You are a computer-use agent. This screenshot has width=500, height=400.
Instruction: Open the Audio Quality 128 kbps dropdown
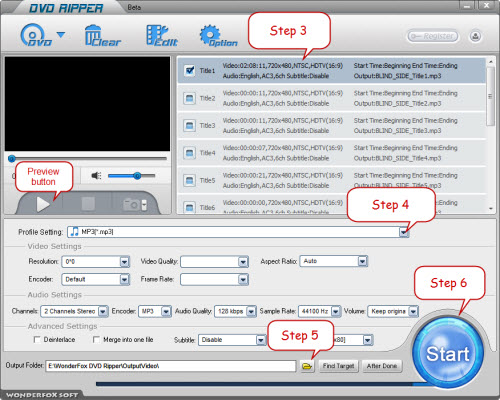[x=251, y=311]
